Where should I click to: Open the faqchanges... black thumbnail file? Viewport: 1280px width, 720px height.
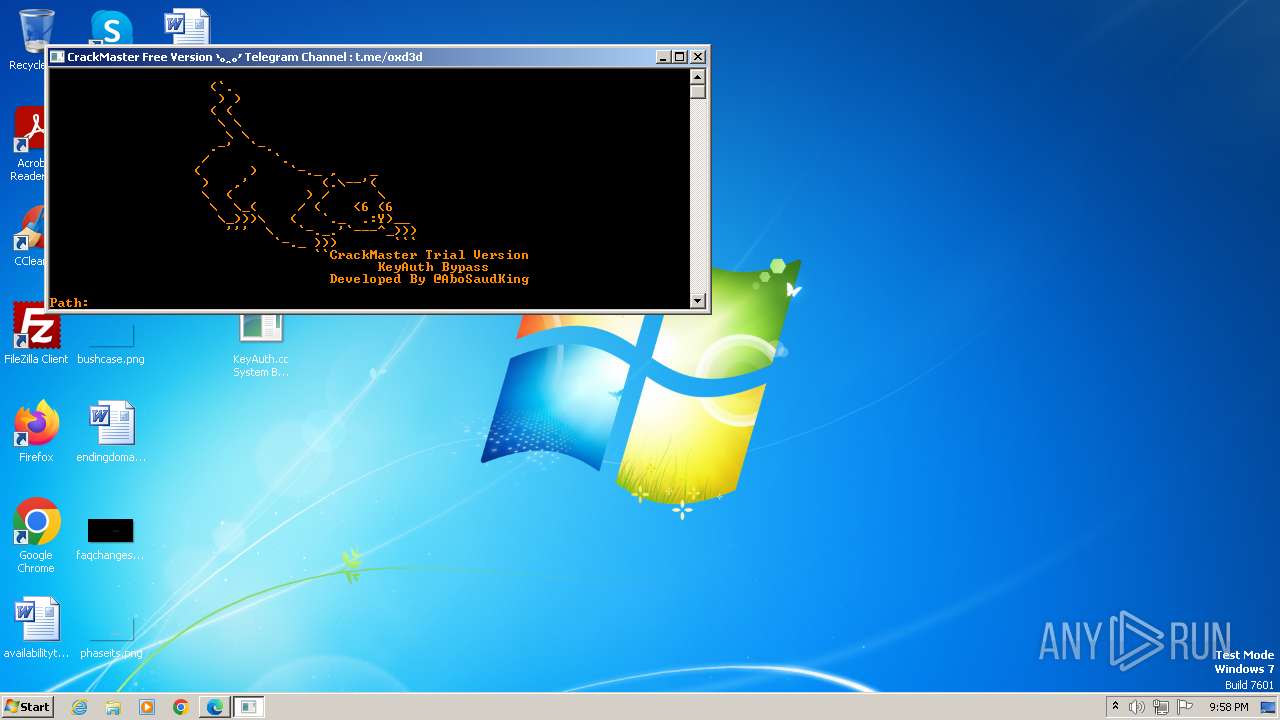(x=110, y=538)
